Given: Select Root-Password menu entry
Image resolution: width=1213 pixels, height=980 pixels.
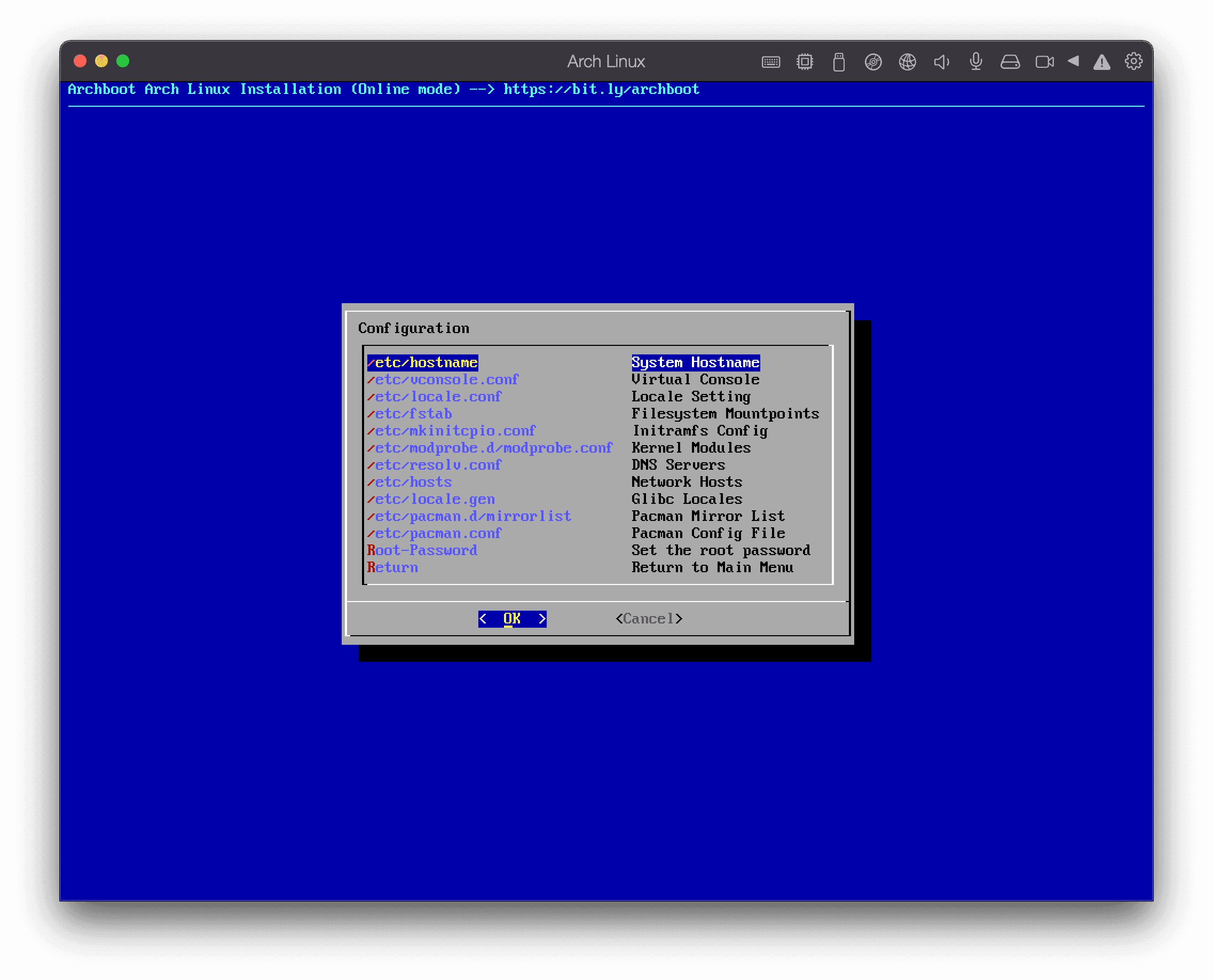Looking at the screenshot, I should [422, 550].
